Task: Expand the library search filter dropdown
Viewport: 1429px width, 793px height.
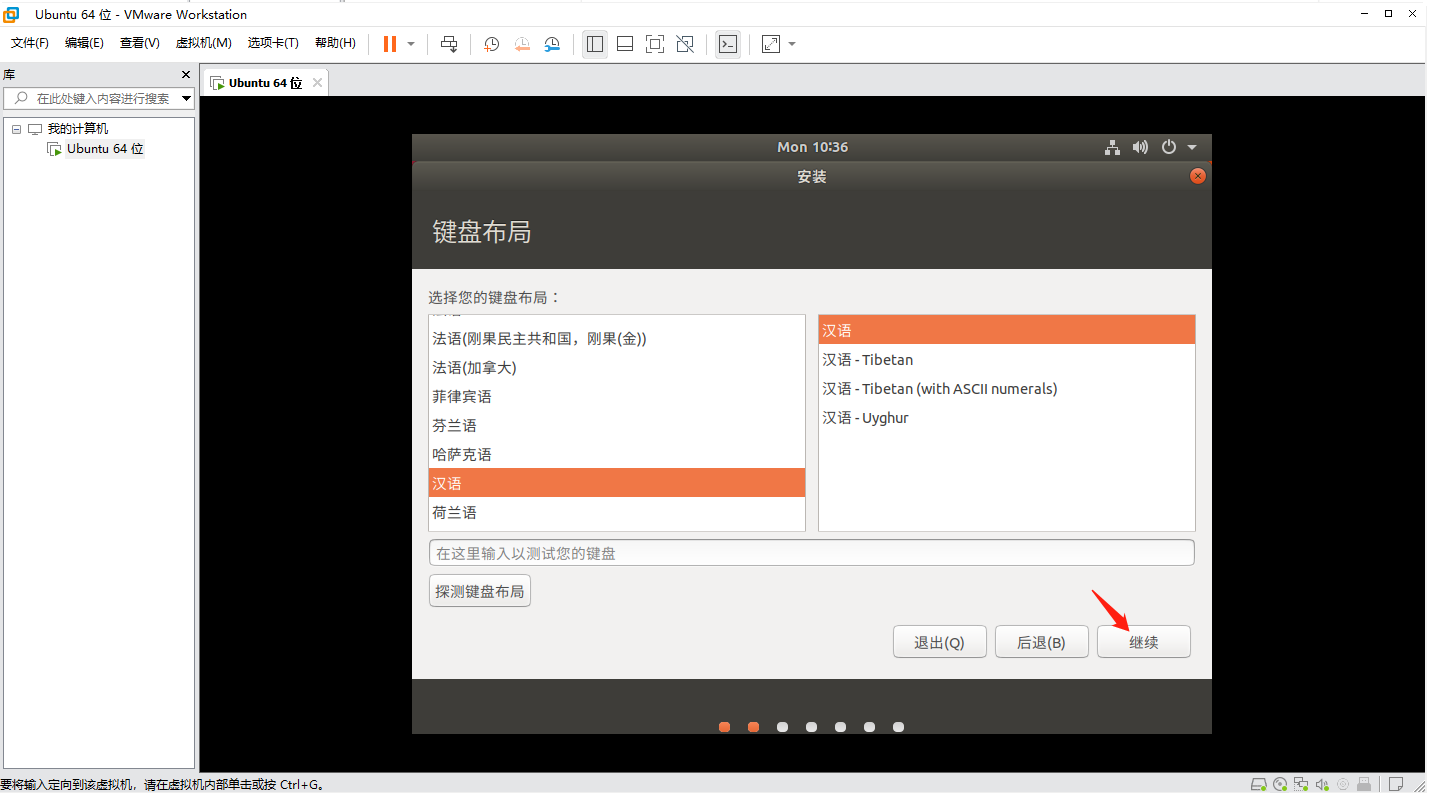Action: point(186,98)
